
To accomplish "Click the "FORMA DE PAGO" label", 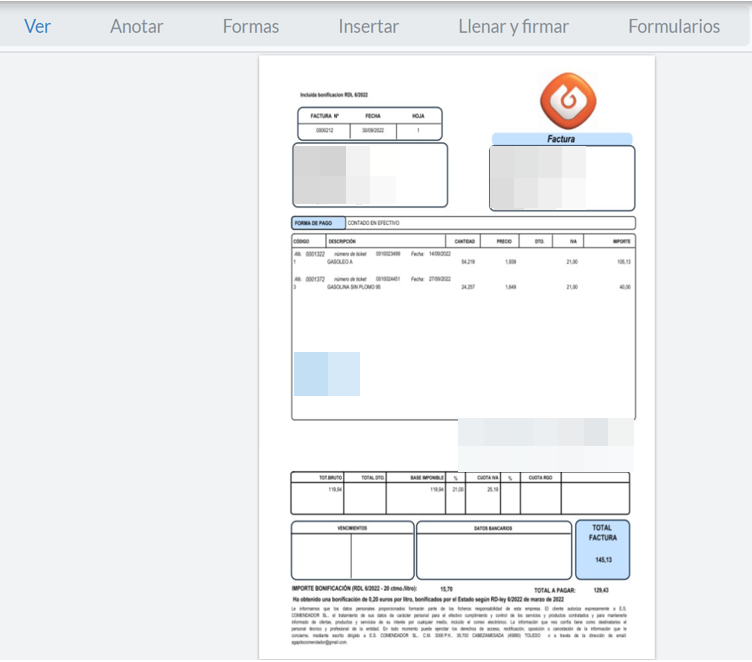I will (313, 223).
